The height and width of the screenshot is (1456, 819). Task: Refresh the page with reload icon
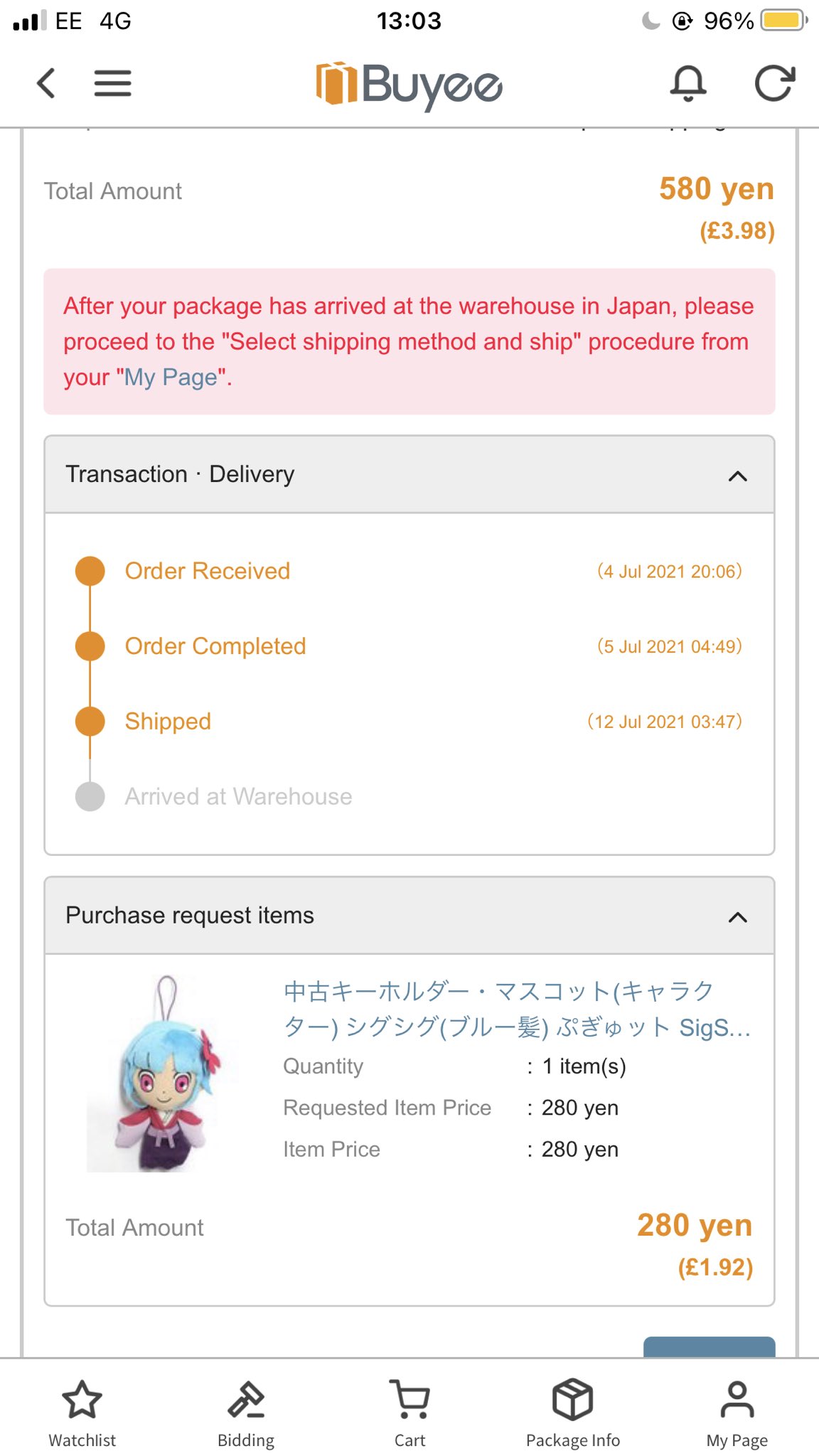pos(774,83)
